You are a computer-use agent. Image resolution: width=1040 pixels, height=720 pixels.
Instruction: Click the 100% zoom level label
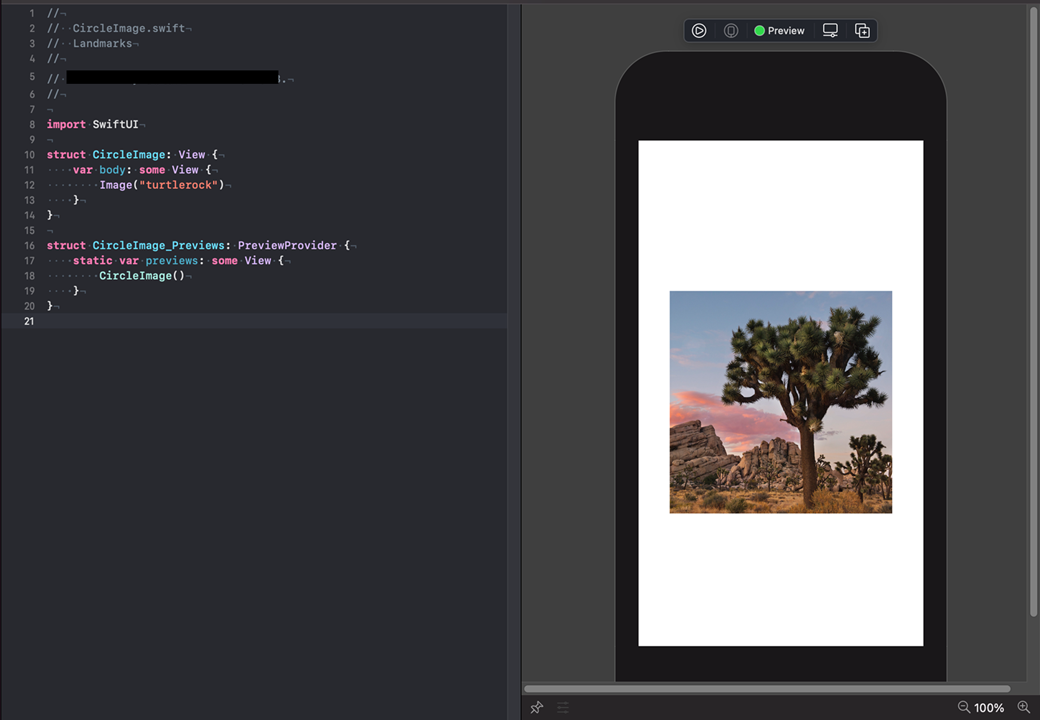click(989, 708)
